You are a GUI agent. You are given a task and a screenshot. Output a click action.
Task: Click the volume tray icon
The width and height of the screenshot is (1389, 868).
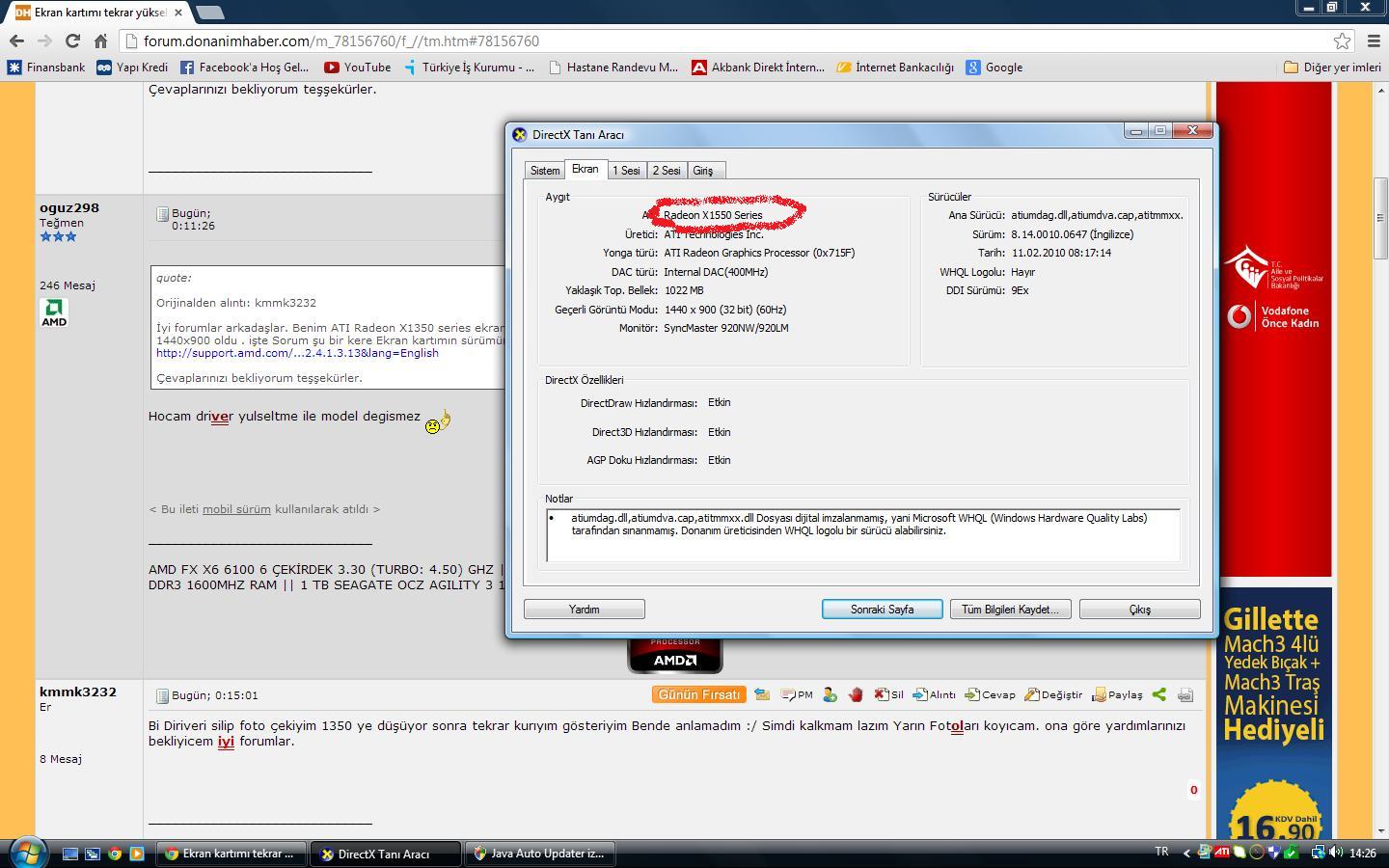[x=1336, y=853]
